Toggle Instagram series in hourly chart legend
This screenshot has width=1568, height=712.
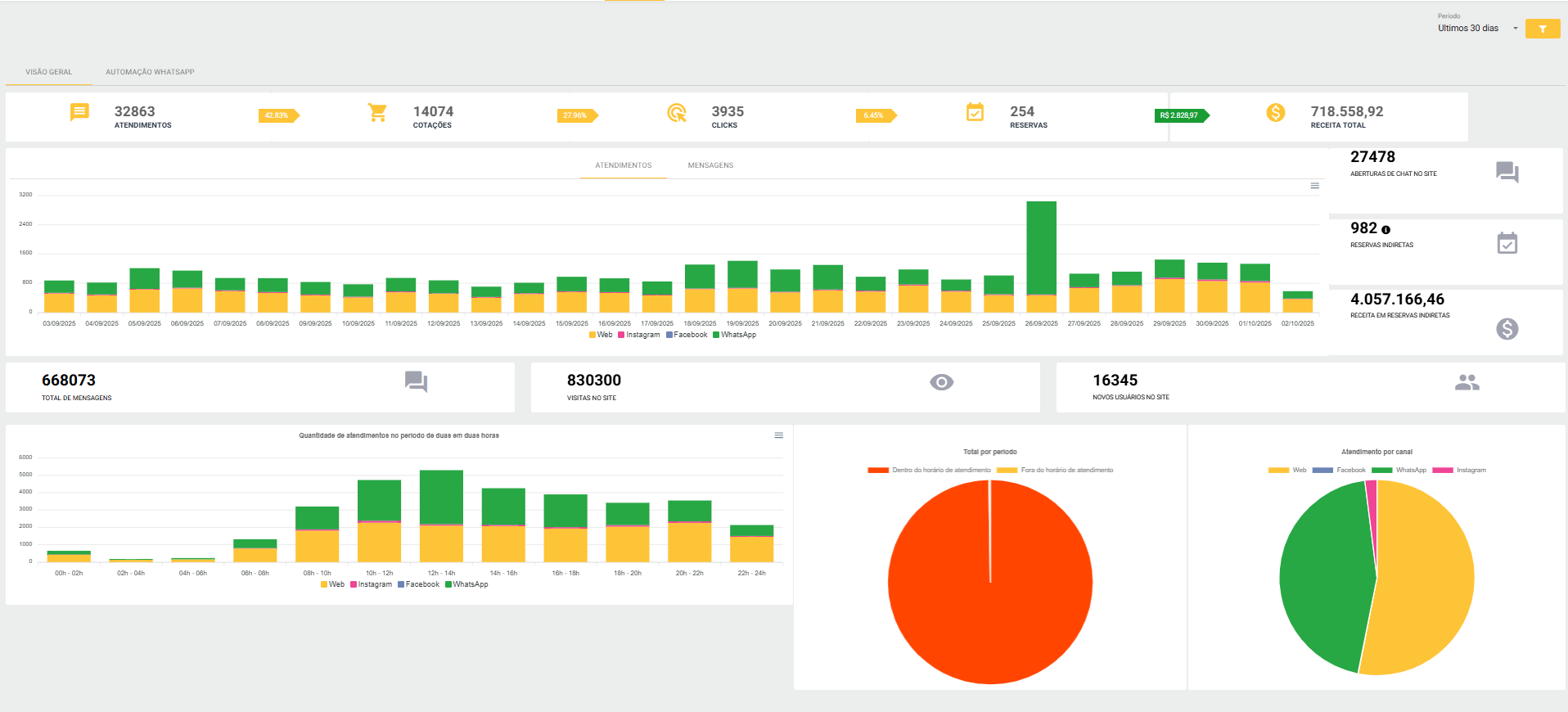point(372,584)
